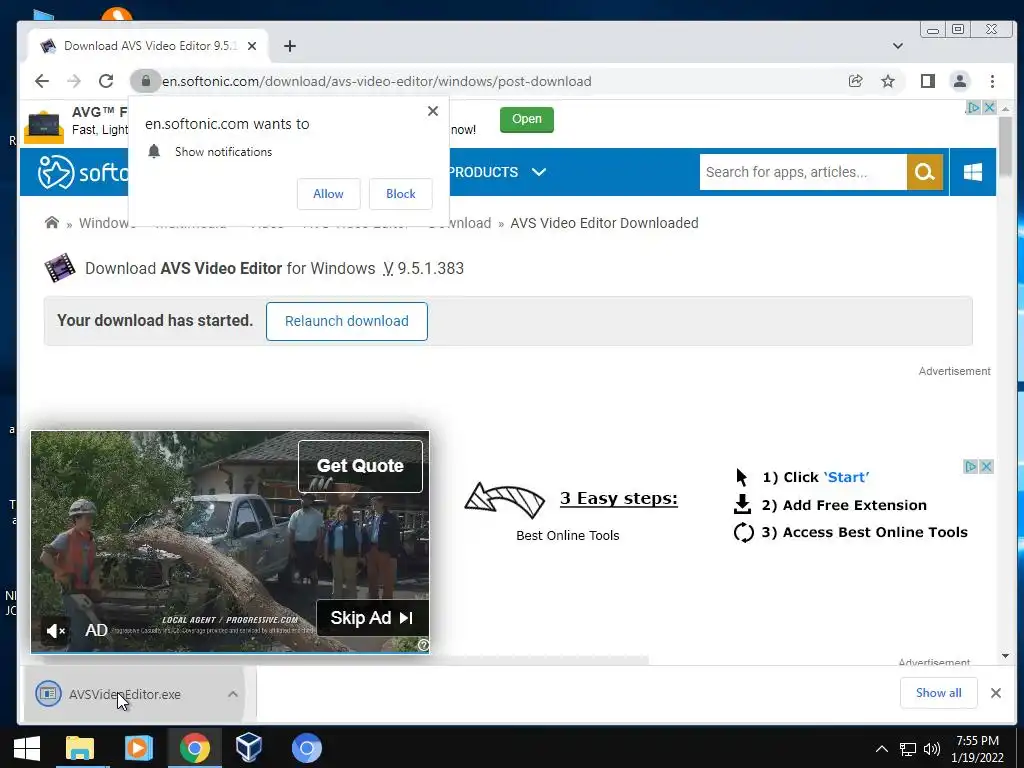1024x768 pixels.
Task: Share this page via share icon
Action: pyautogui.click(x=855, y=81)
